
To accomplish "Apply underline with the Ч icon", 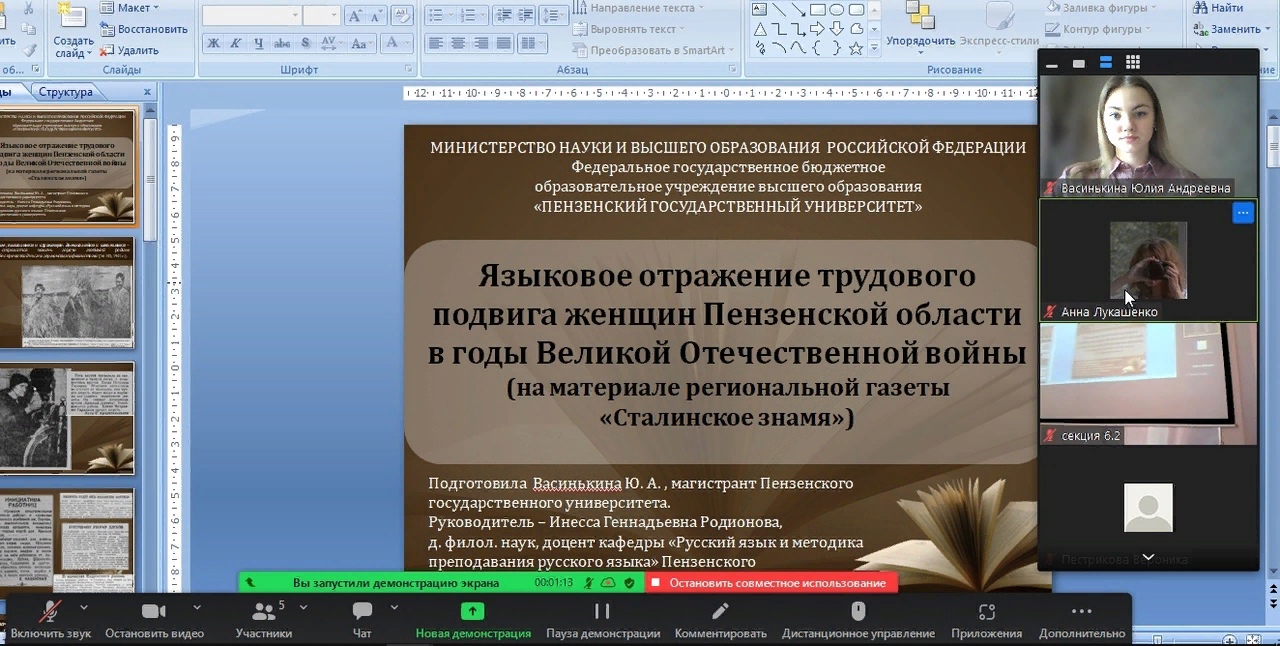I will click(258, 44).
